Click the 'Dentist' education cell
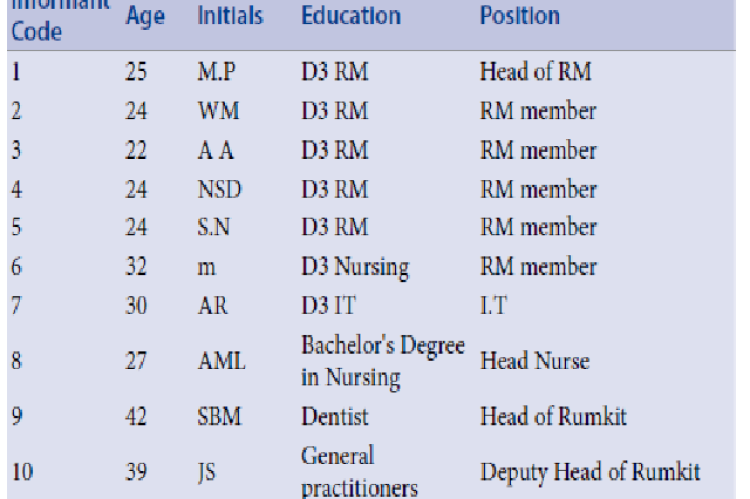 click(x=334, y=416)
